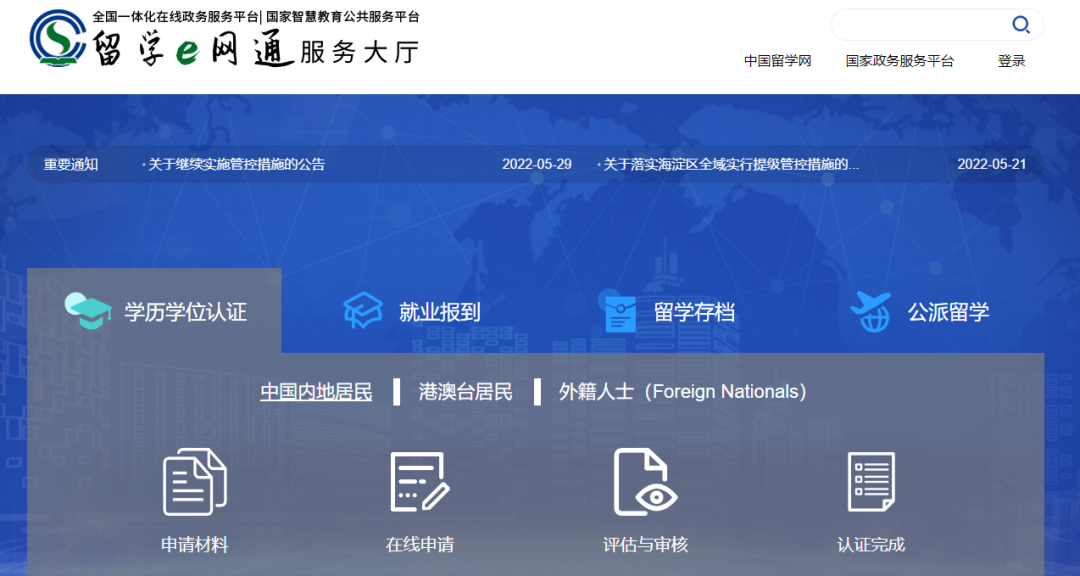The height and width of the screenshot is (576, 1080).
Task: Click the 全国一体化在线政务服务平台 header text
Action: click(176, 17)
